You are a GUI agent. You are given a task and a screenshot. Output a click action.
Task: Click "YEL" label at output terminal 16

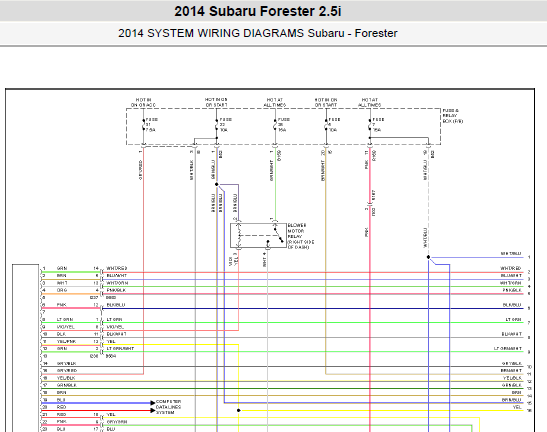517,407
